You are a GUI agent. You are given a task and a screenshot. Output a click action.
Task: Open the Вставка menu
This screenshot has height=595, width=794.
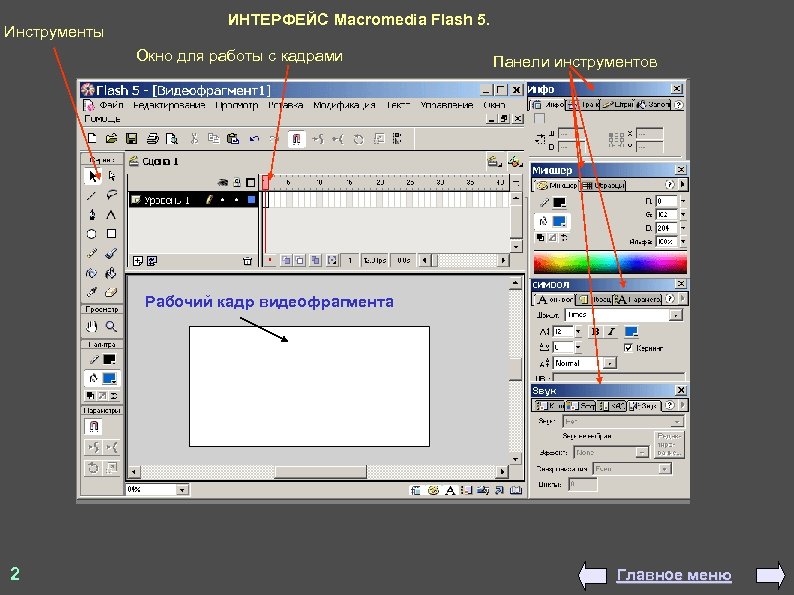coord(286,105)
